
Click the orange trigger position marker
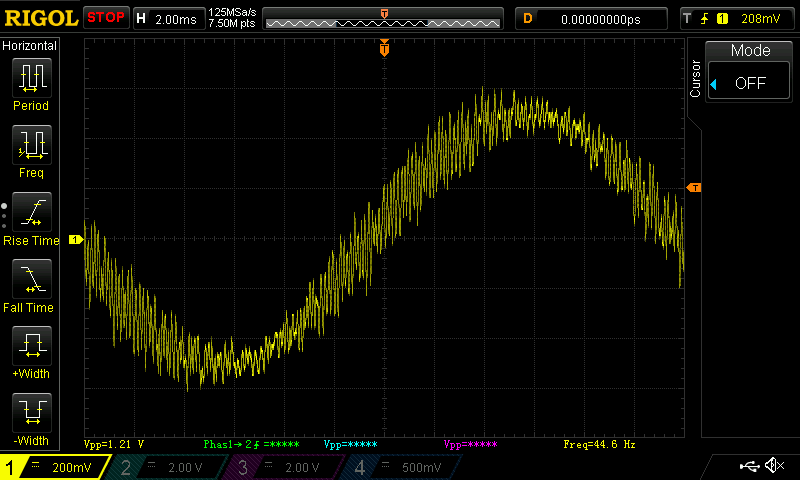[384, 48]
